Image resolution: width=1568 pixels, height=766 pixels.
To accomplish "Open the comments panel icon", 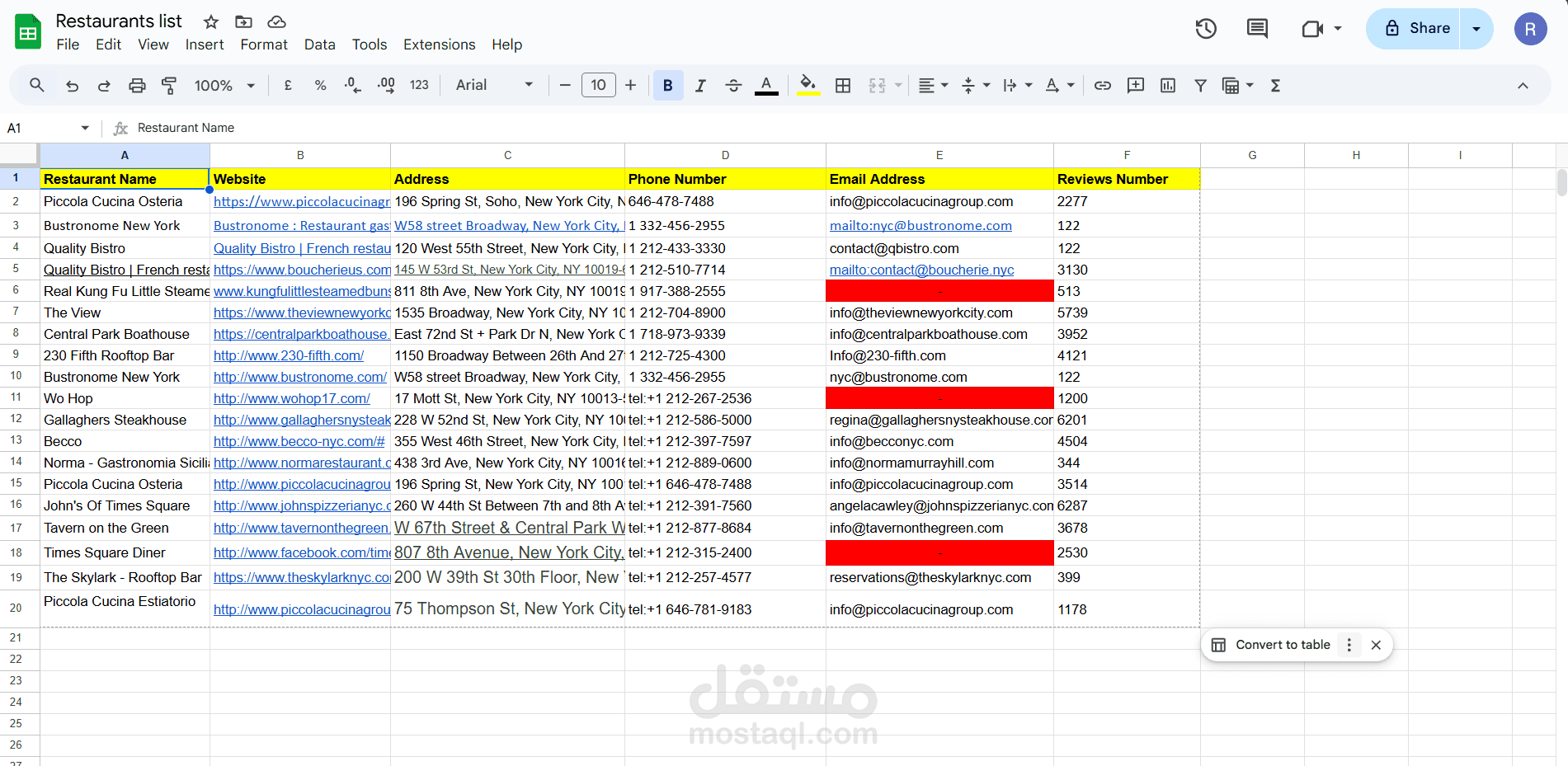I will click(x=1257, y=29).
